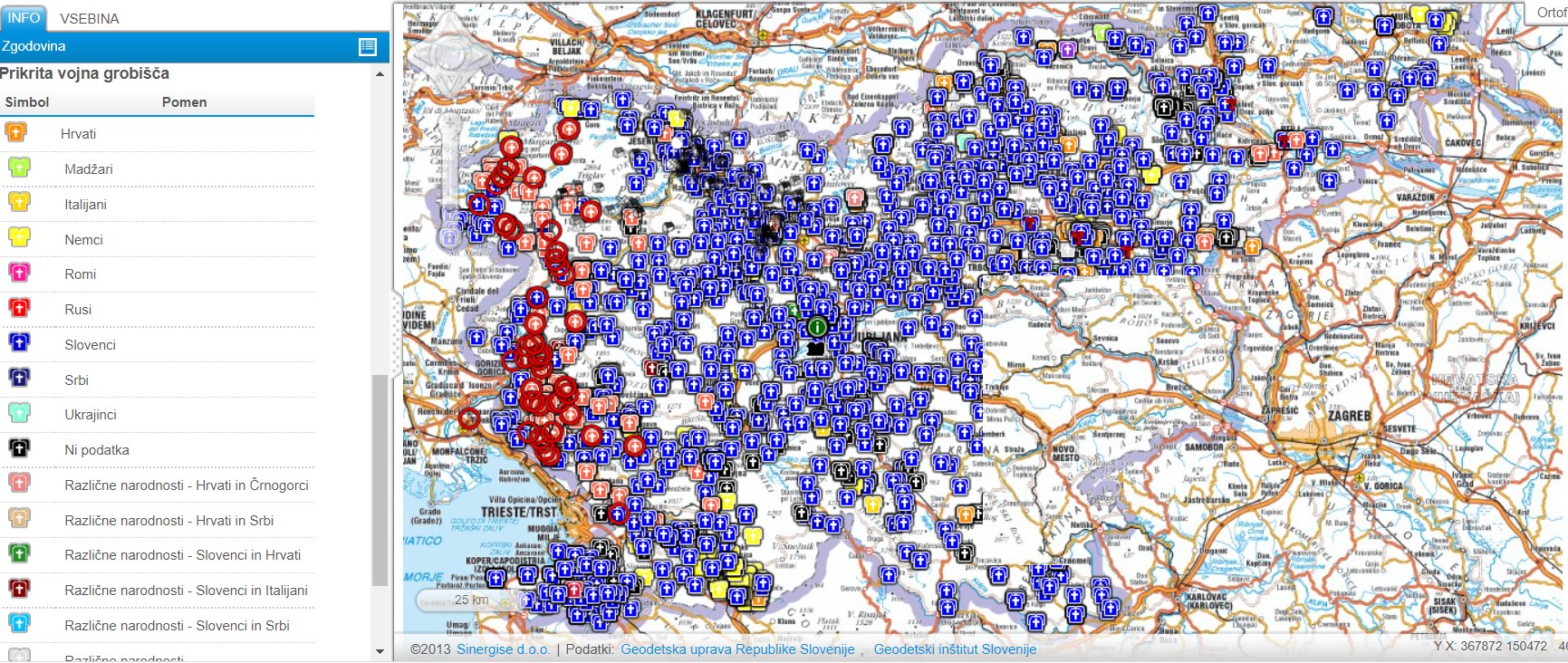
Task: Click the Hrvati legend label
Action: [x=78, y=134]
